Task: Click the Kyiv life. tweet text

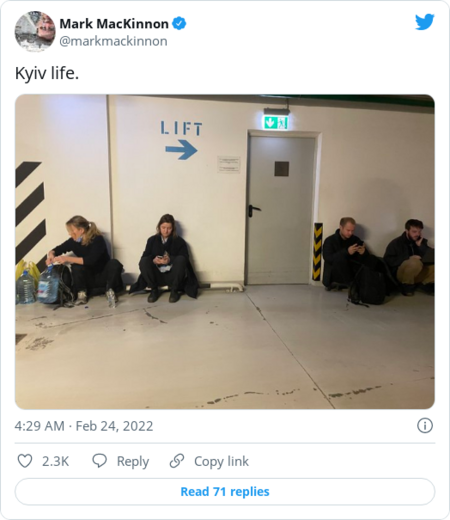Action: 47,73
